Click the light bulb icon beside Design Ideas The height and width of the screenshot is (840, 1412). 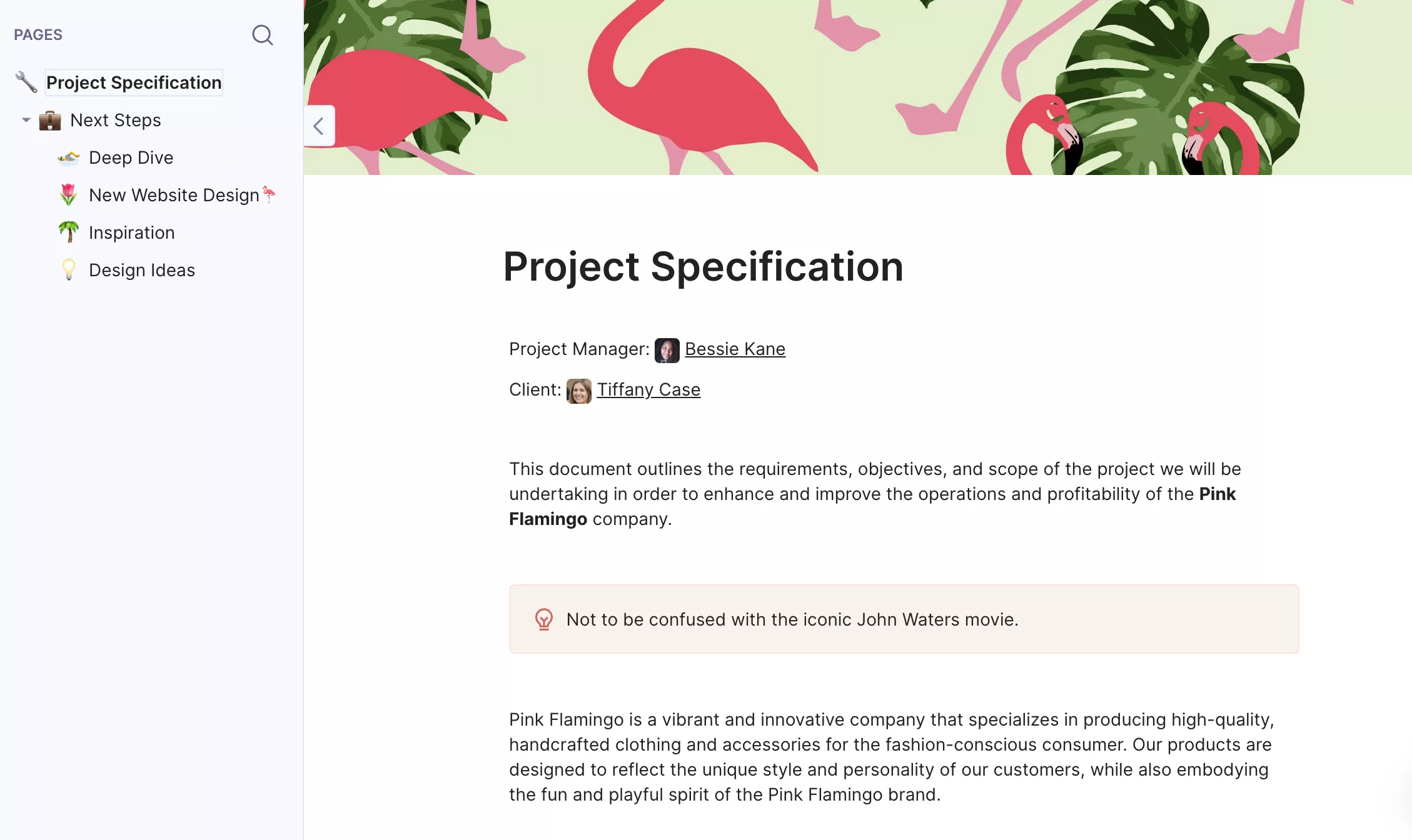69,270
